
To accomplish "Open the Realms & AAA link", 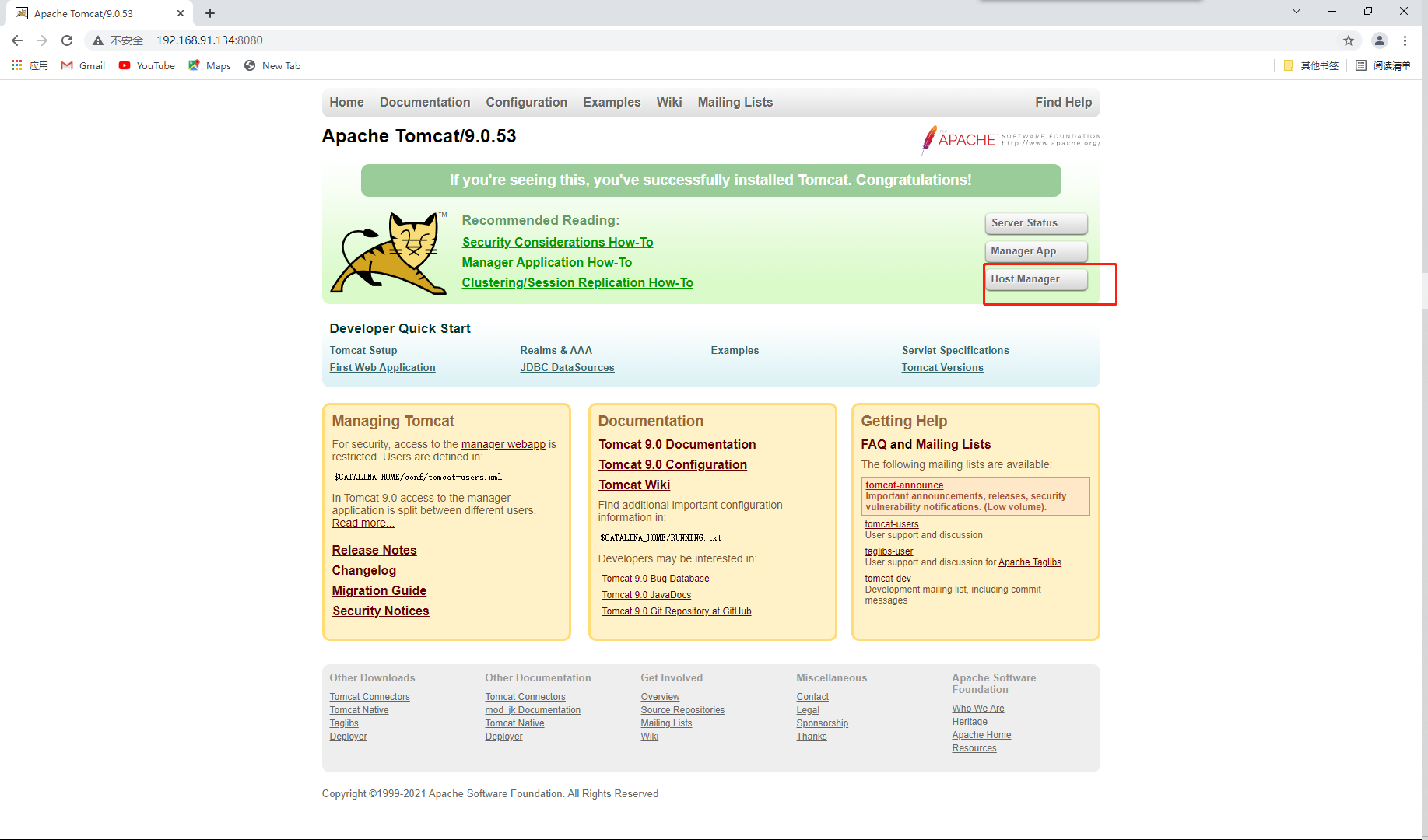I will coord(556,351).
